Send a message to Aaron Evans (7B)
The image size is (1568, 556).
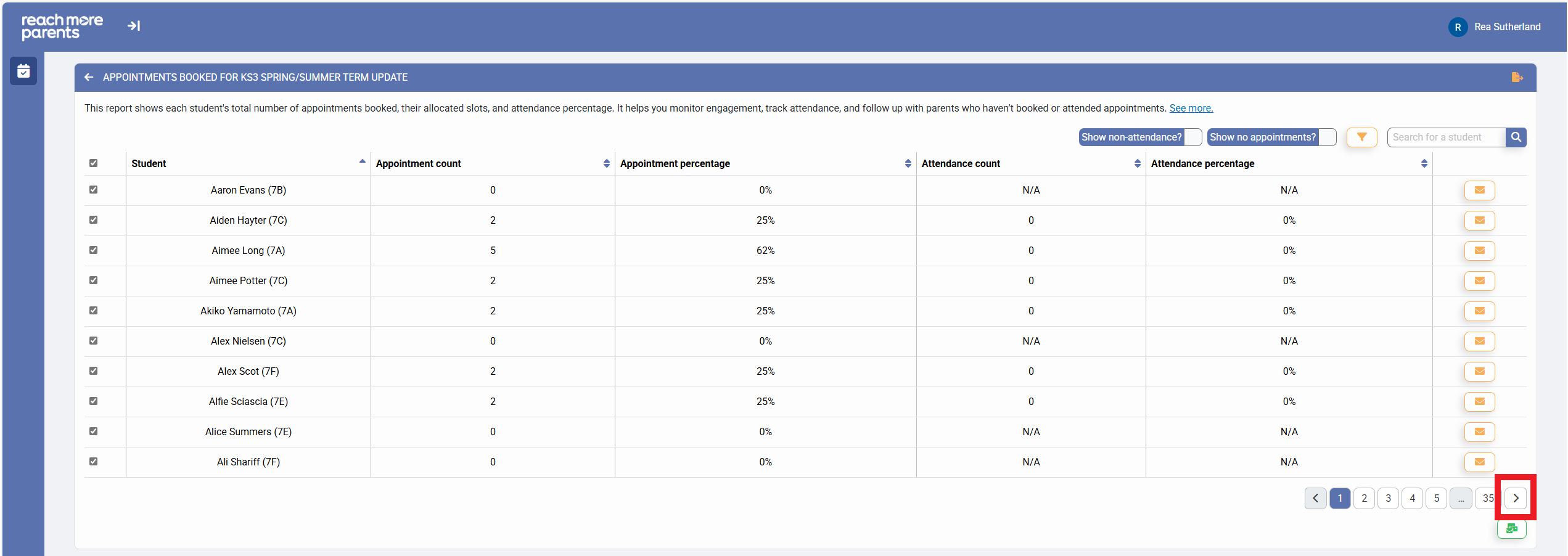pyautogui.click(x=1479, y=190)
